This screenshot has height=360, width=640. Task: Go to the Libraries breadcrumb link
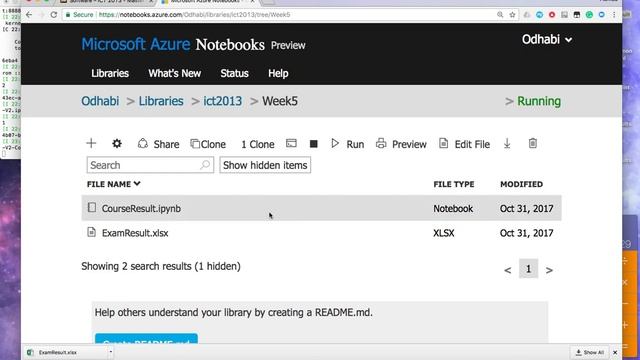(161, 101)
